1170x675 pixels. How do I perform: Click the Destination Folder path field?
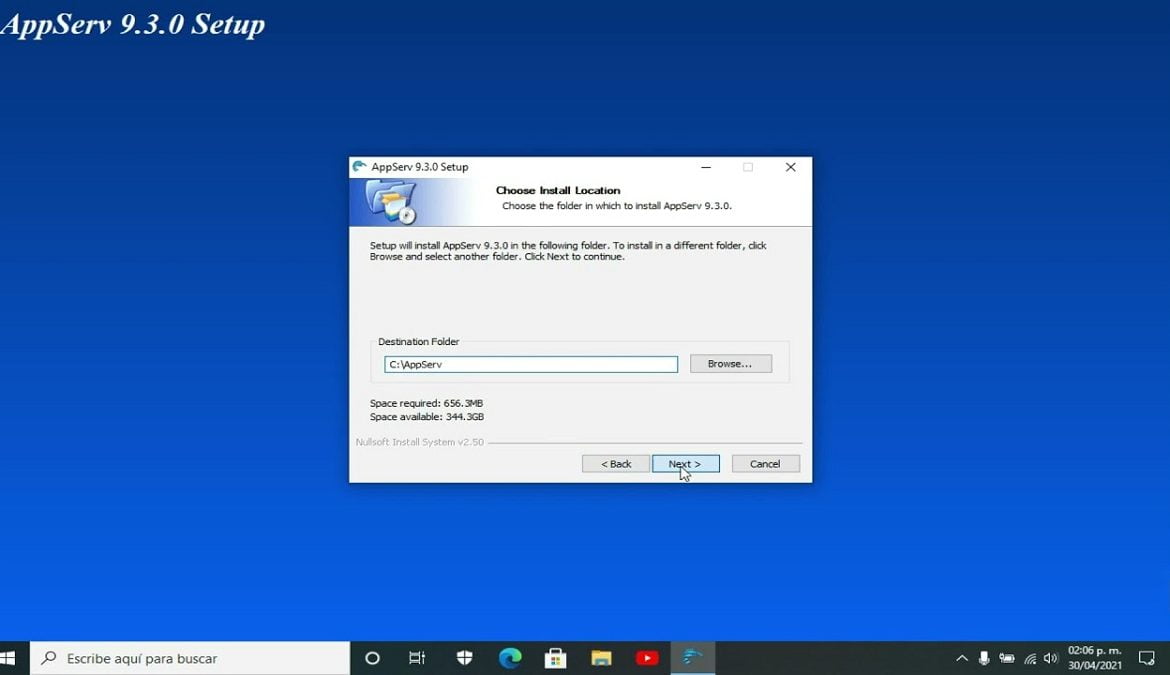(x=530, y=365)
